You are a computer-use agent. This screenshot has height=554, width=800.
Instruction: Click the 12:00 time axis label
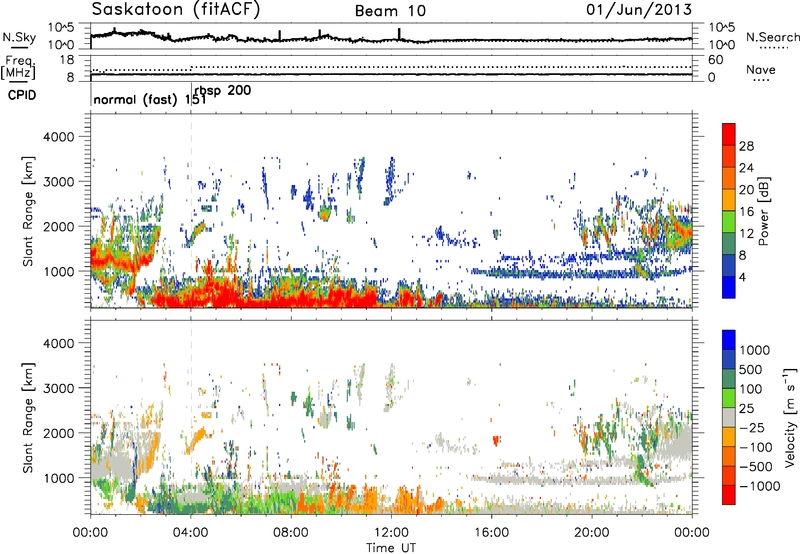point(391,533)
